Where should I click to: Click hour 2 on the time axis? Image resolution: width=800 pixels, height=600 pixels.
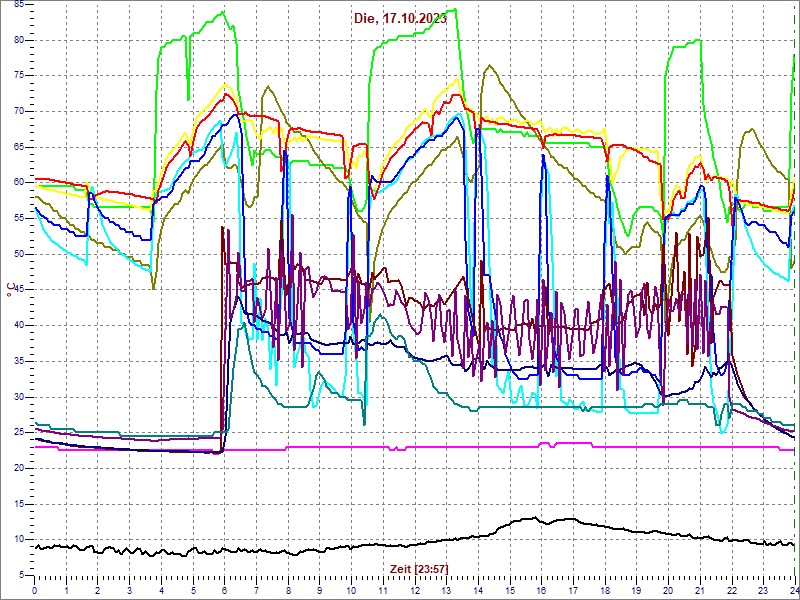tap(98, 590)
